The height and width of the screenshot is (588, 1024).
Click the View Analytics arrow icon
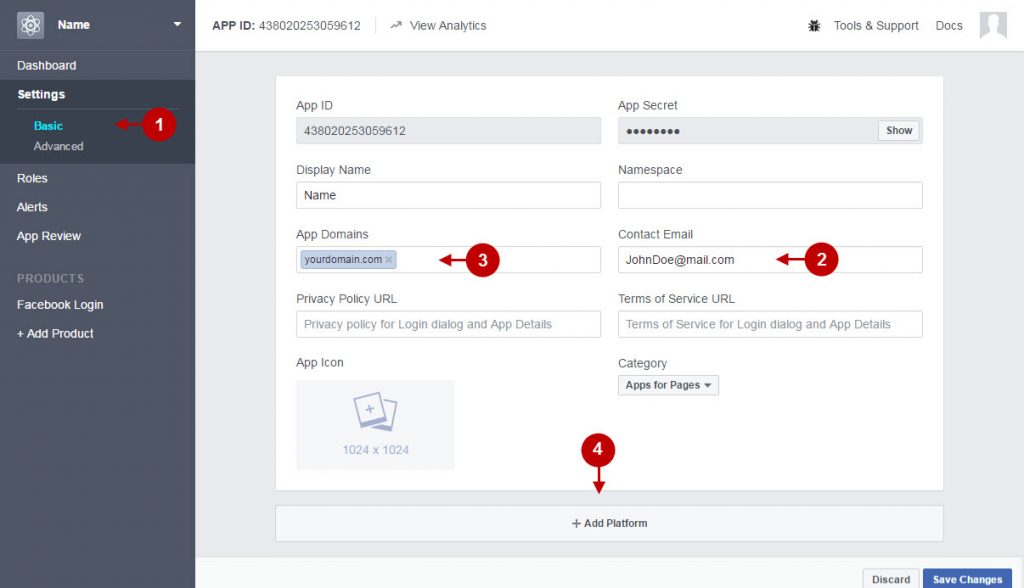pyautogui.click(x=395, y=25)
